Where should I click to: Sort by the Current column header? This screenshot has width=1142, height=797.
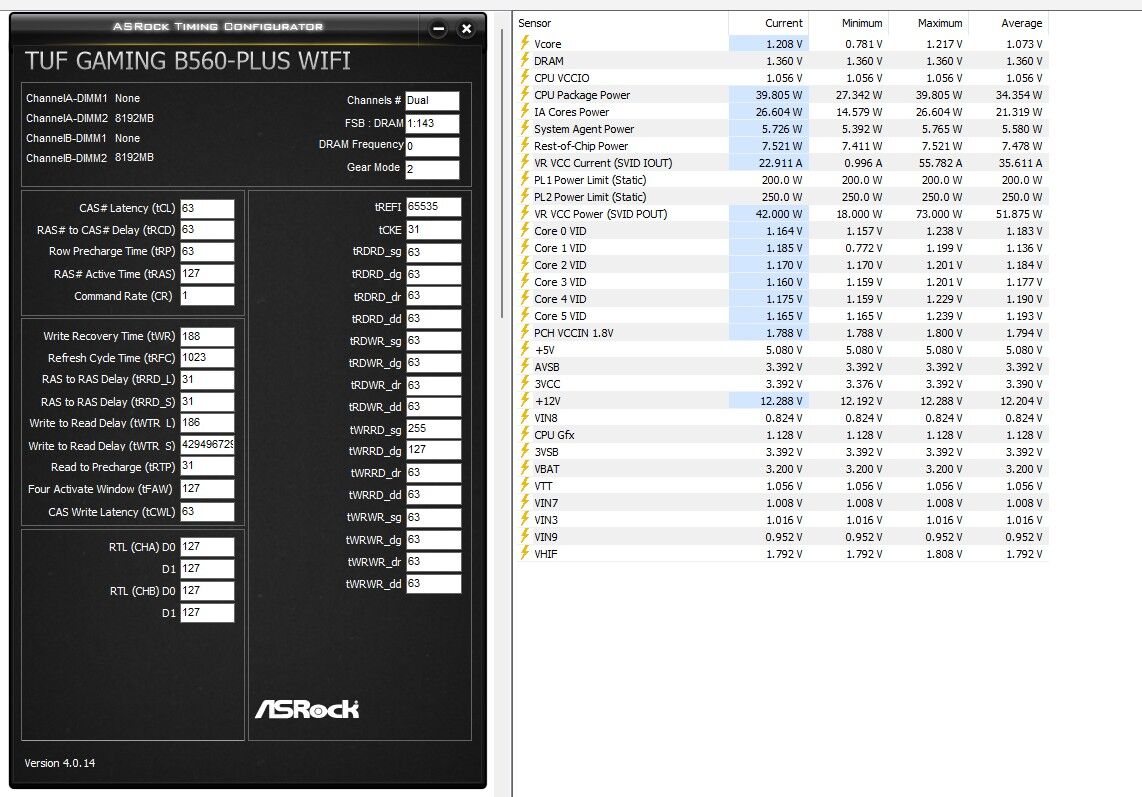(x=768, y=23)
